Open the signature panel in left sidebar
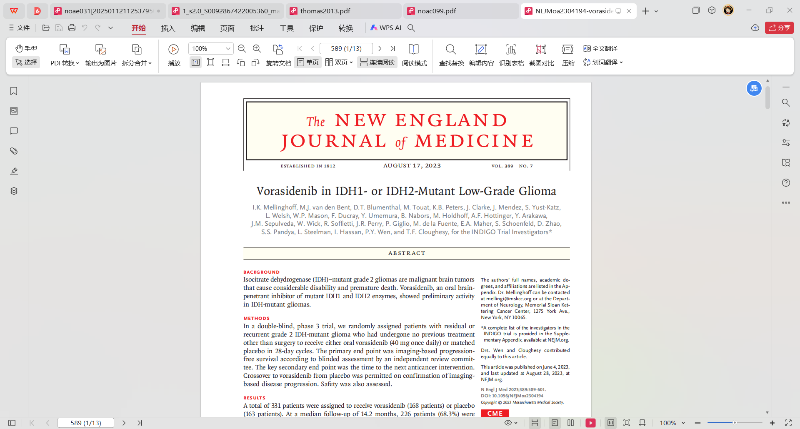Image resolution: width=800 pixels, height=429 pixels. coord(14,171)
